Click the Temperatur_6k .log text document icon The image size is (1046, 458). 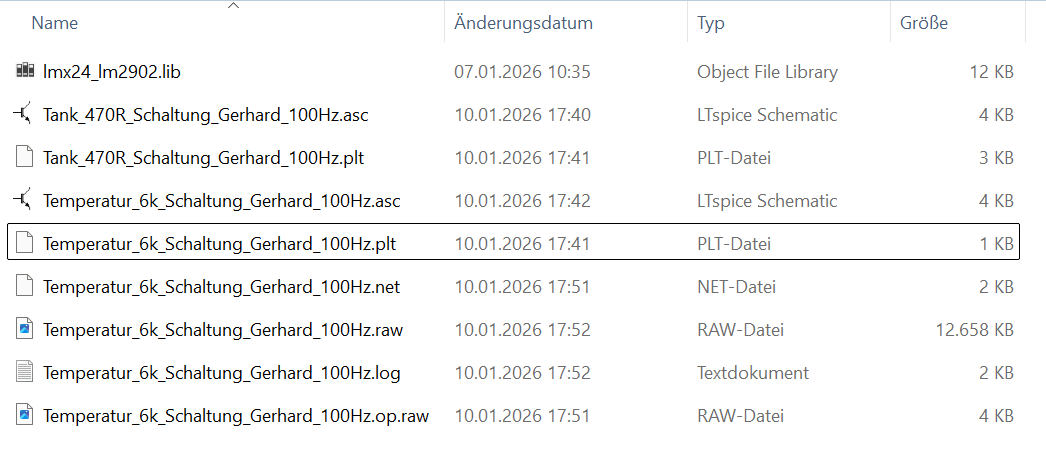[26, 373]
